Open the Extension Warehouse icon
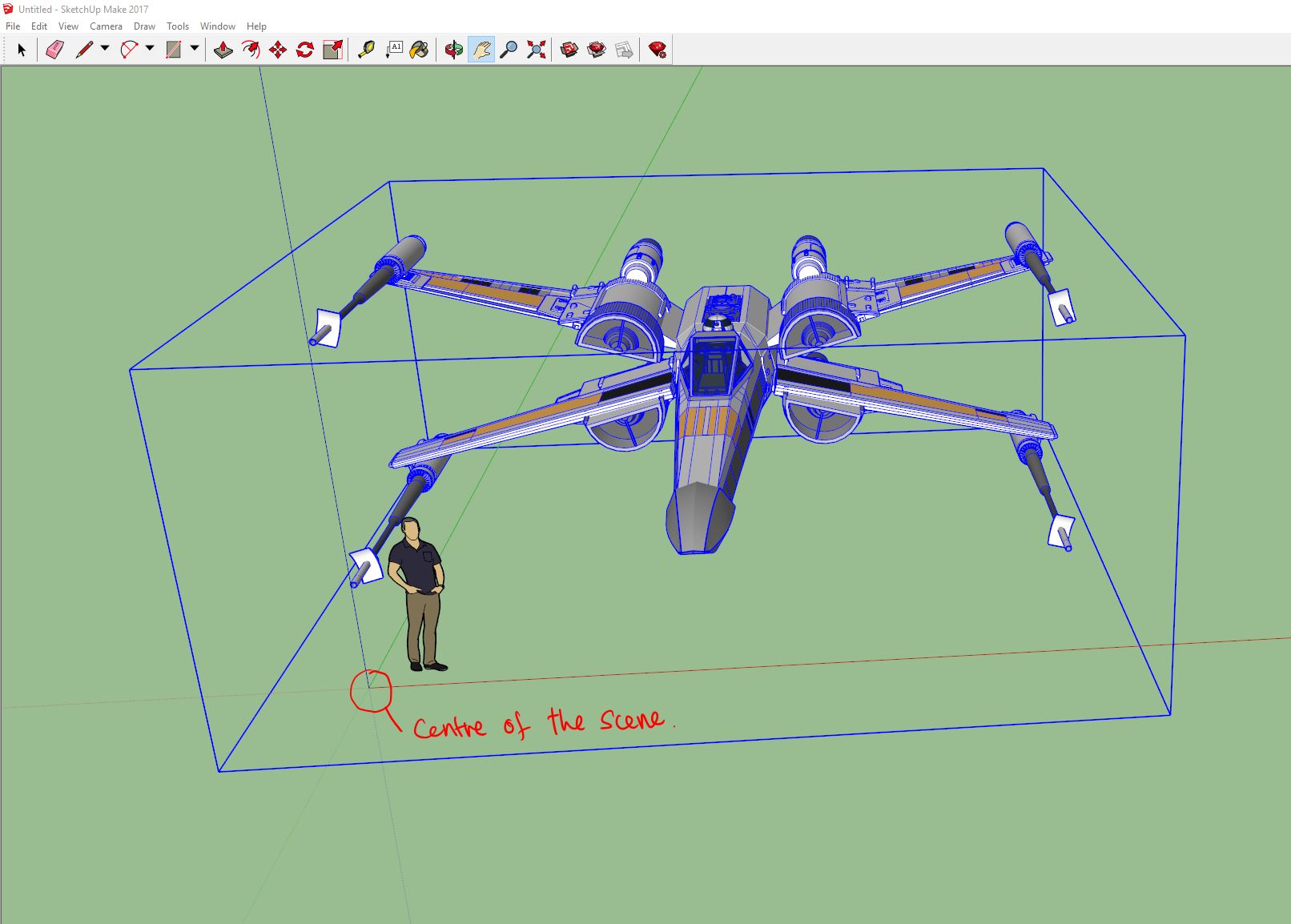 [x=597, y=50]
